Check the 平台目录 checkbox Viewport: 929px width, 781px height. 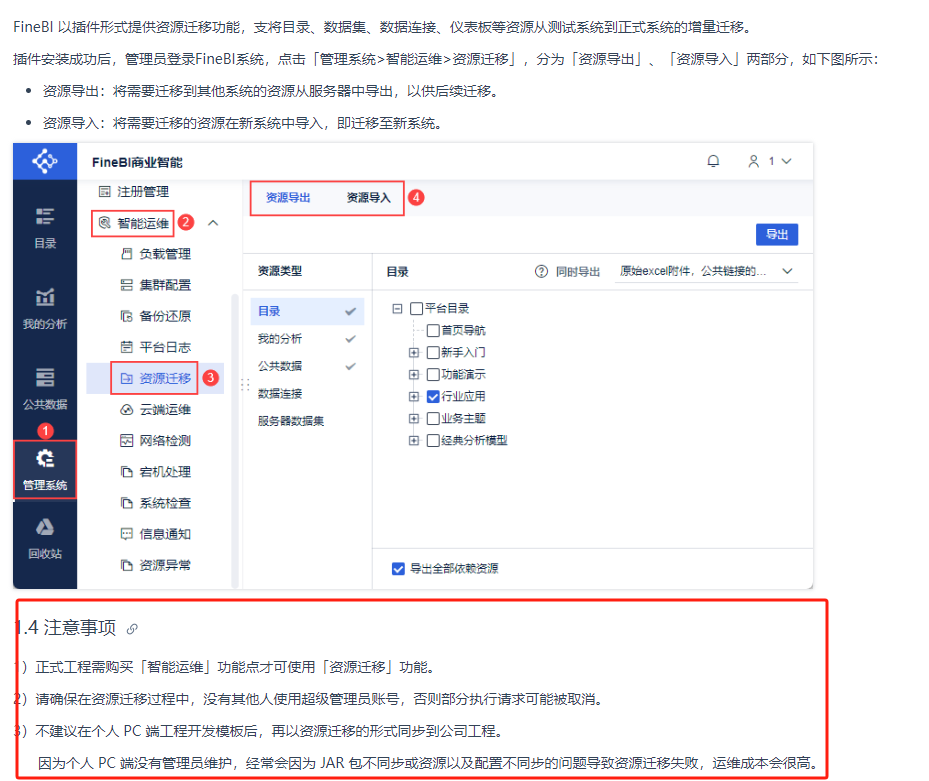[x=417, y=308]
